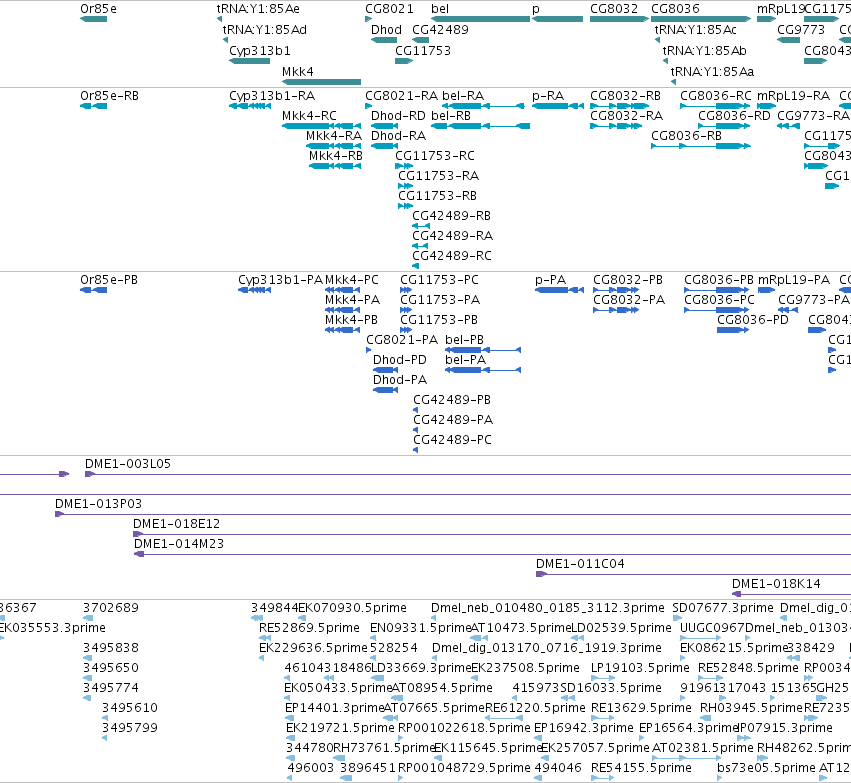This screenshot has width=851, height=783.
Task: Click the tRNA:Y1:85Ab label
Action: 704,51
